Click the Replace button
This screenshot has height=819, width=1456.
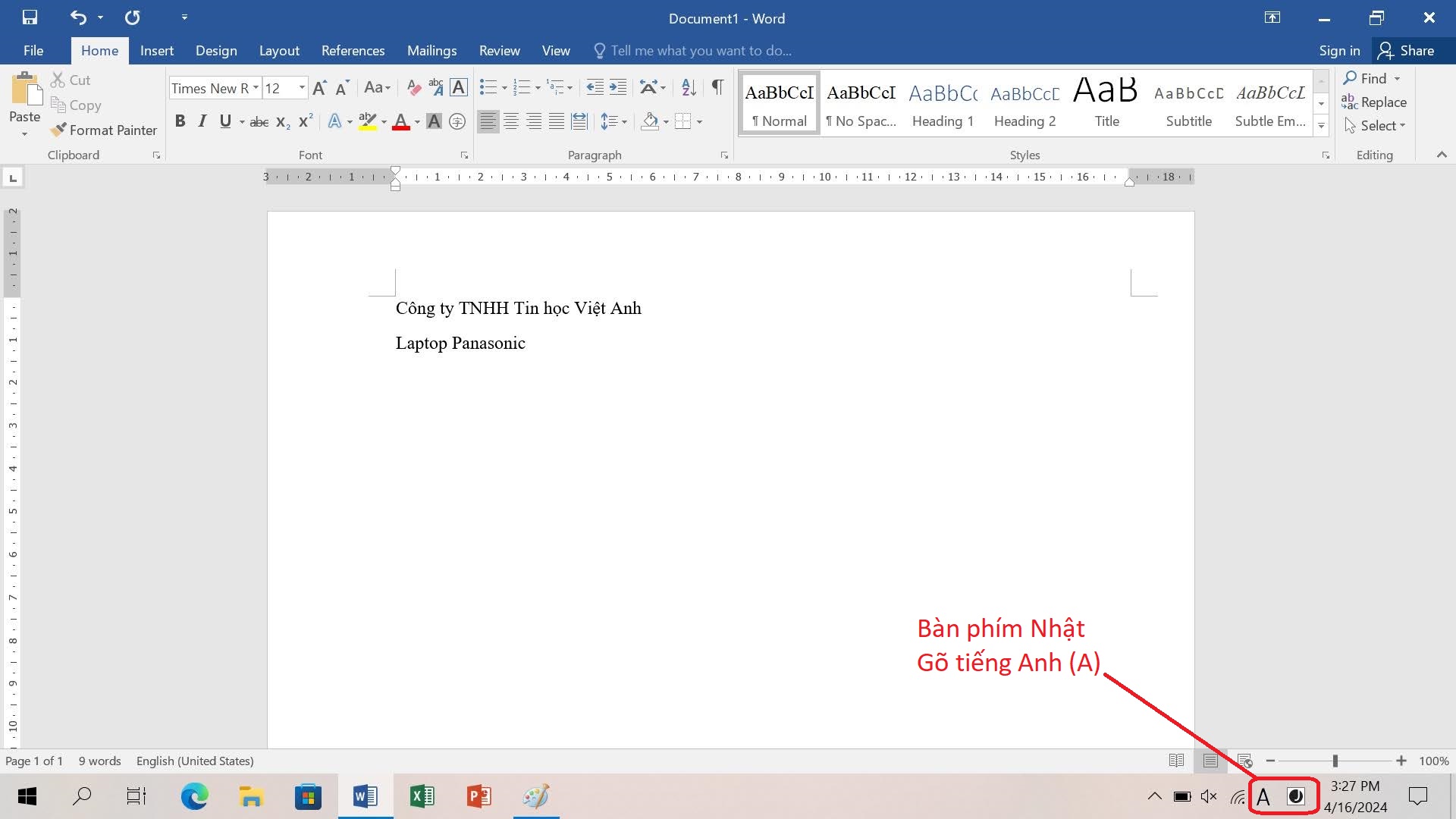pos(1374,102)
